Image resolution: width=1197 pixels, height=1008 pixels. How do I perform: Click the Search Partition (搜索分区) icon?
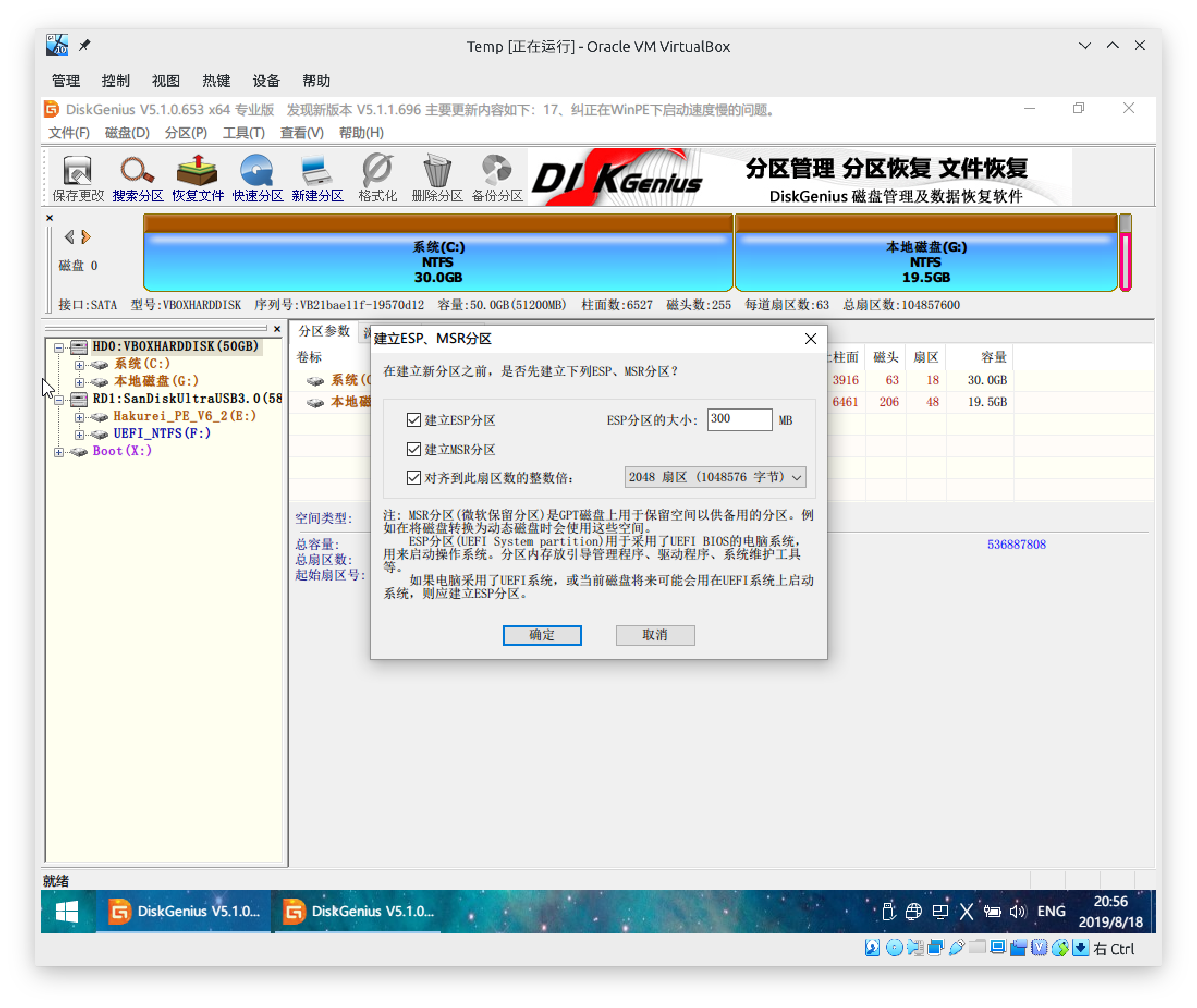(x=138, y=178)
